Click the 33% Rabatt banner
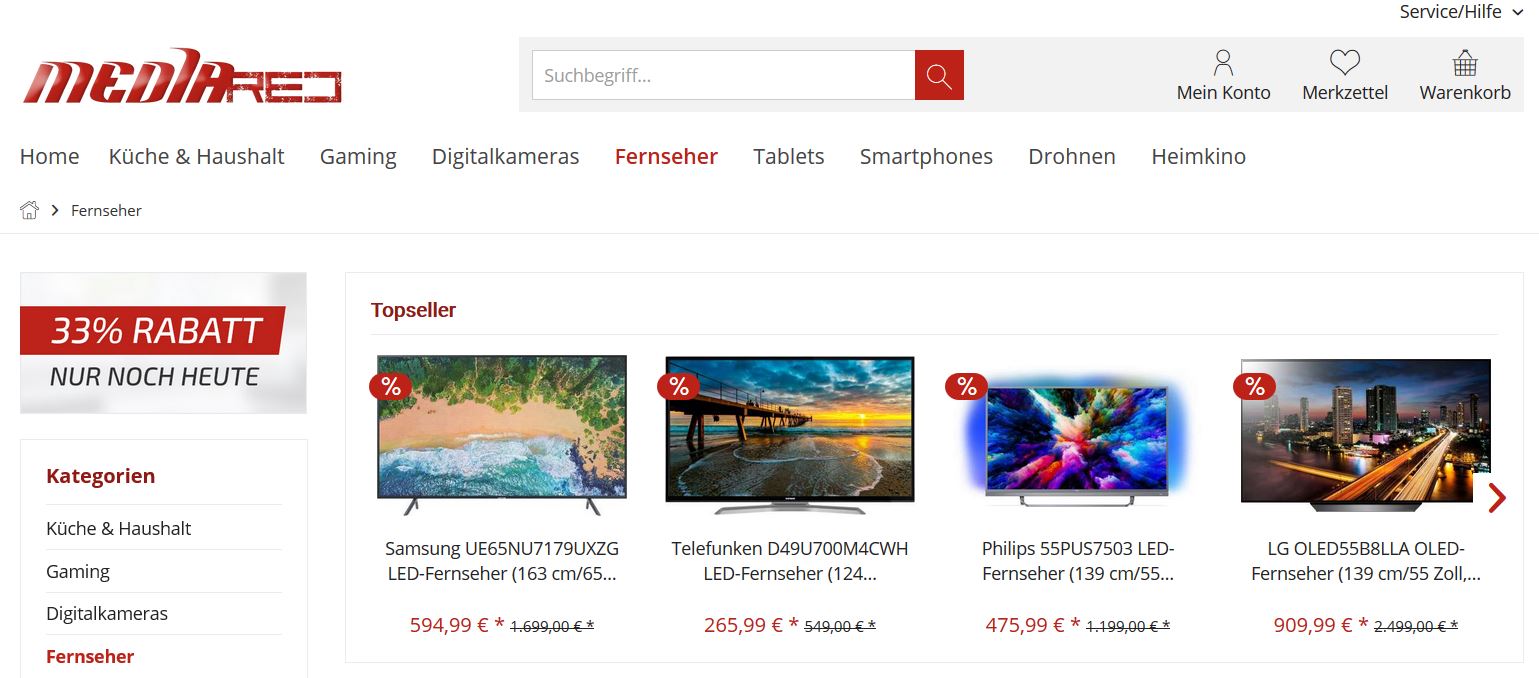1539x678 pixels. tap(163, 343)
